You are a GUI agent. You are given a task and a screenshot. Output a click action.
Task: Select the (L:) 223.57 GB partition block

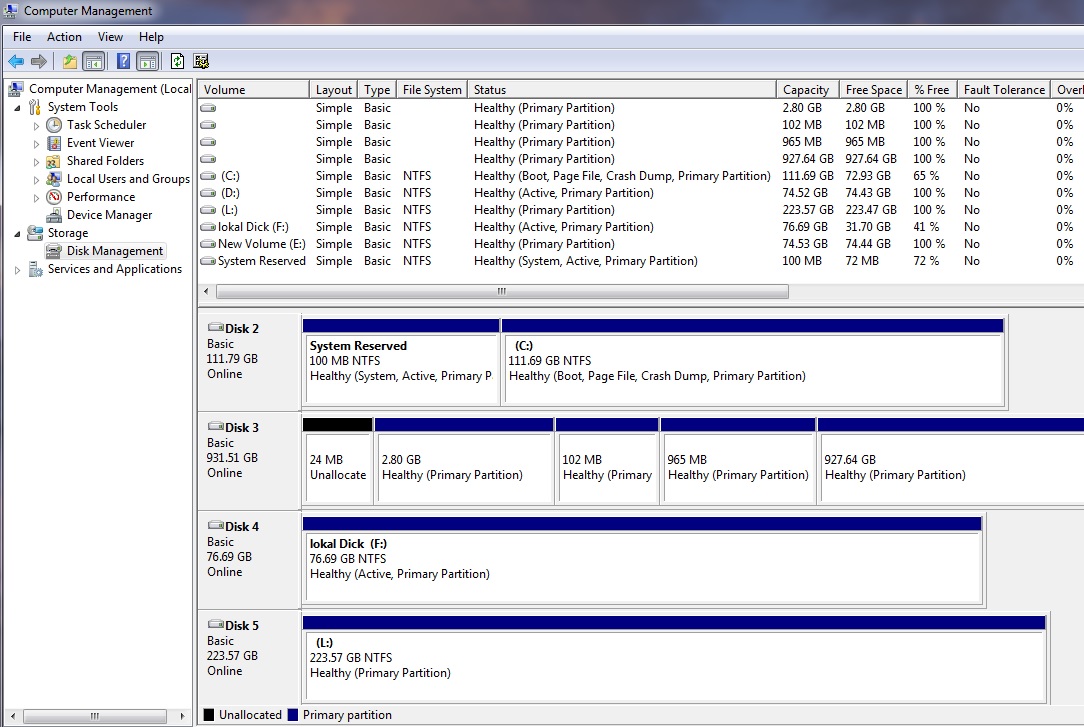[674, 659]
